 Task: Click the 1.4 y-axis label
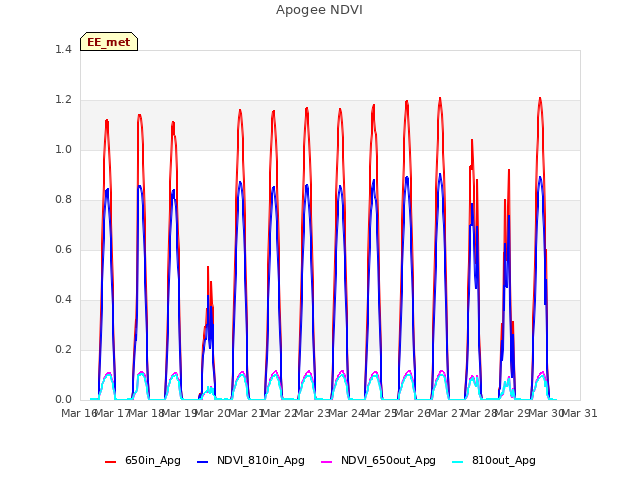(x=63, y=49)
